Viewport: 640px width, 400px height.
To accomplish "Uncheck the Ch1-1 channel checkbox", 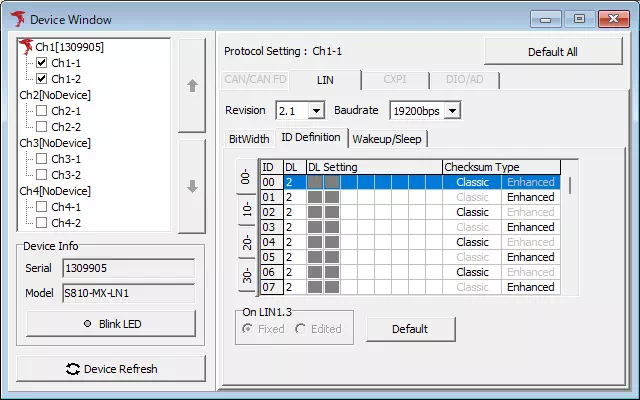I will pos(42,62).
